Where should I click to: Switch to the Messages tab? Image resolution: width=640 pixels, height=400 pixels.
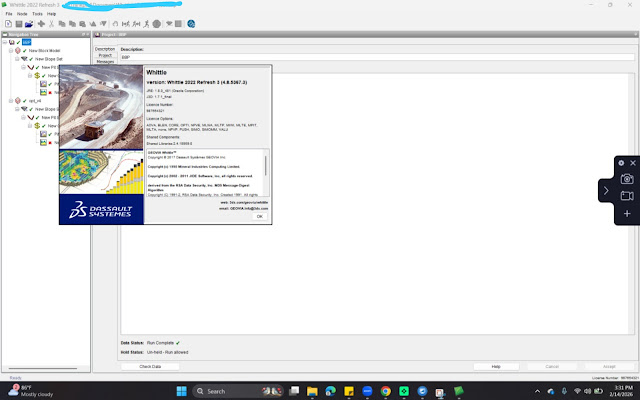coord(105,61)
